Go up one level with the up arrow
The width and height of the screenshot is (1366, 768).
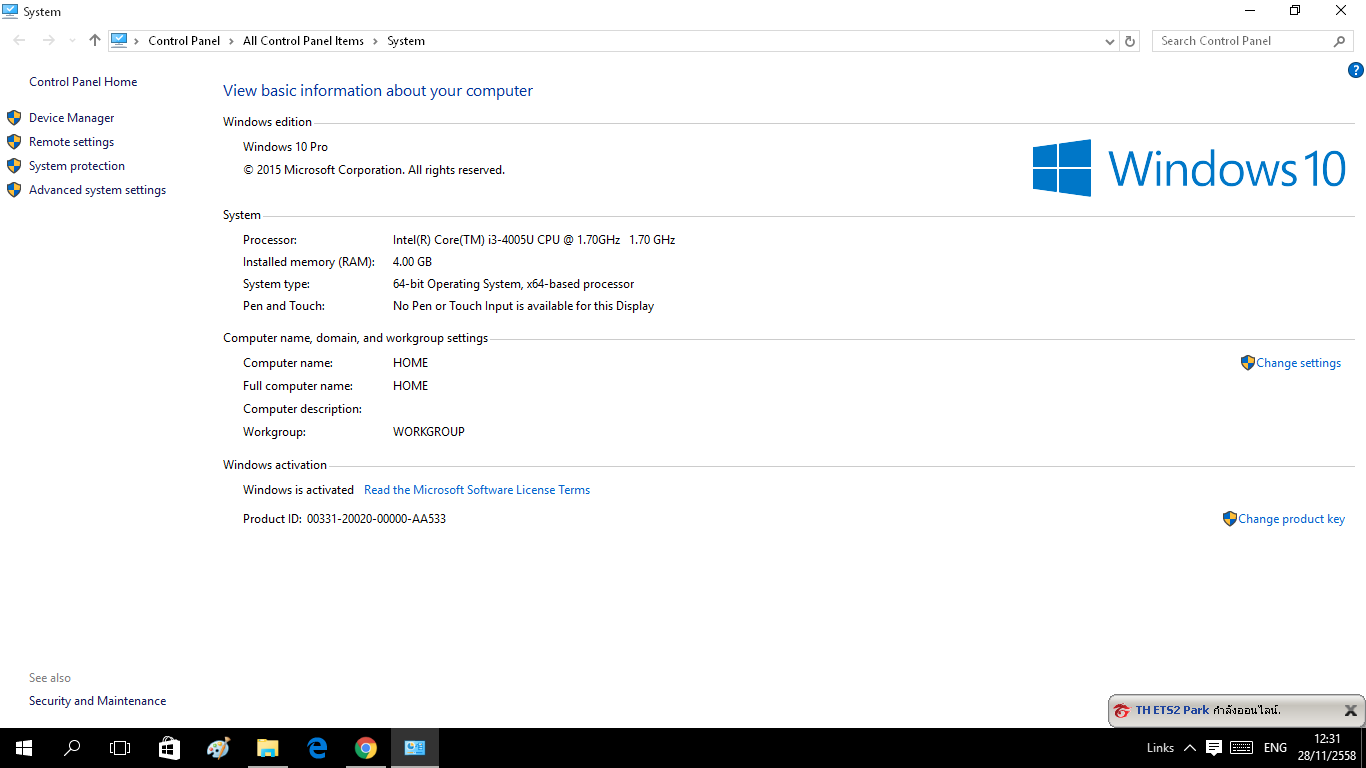point(95,41)
